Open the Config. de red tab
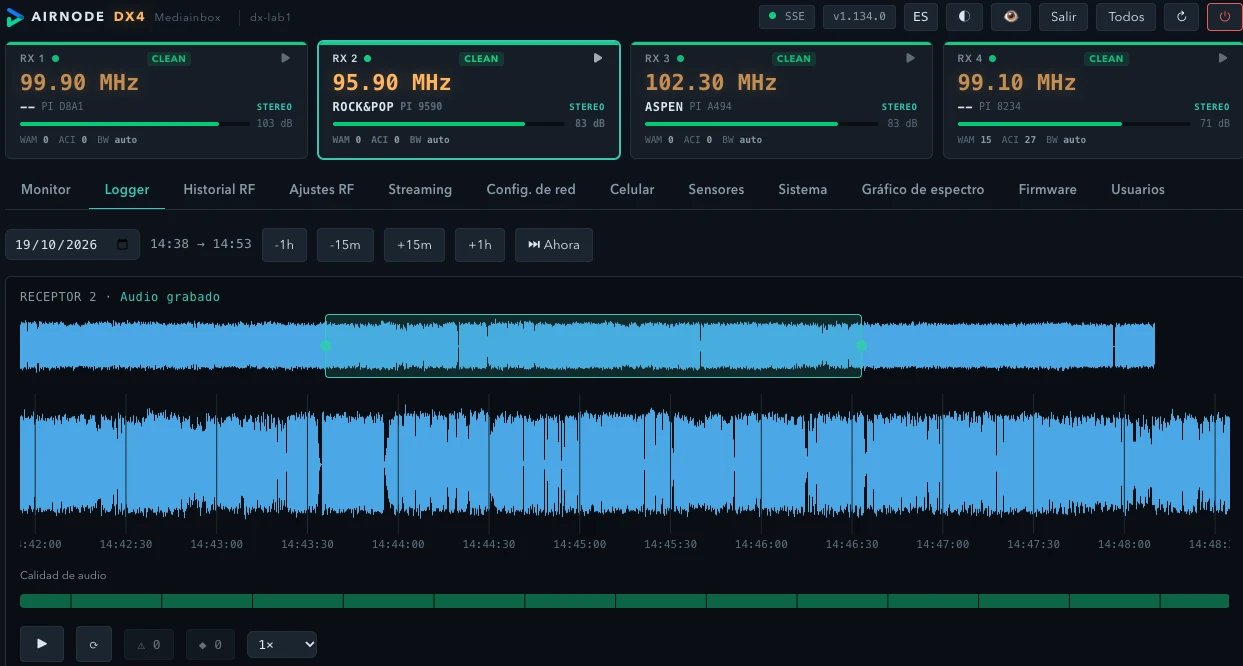Screen dimensions: 1243x666 pyautogui.click(x=531, y=189)
